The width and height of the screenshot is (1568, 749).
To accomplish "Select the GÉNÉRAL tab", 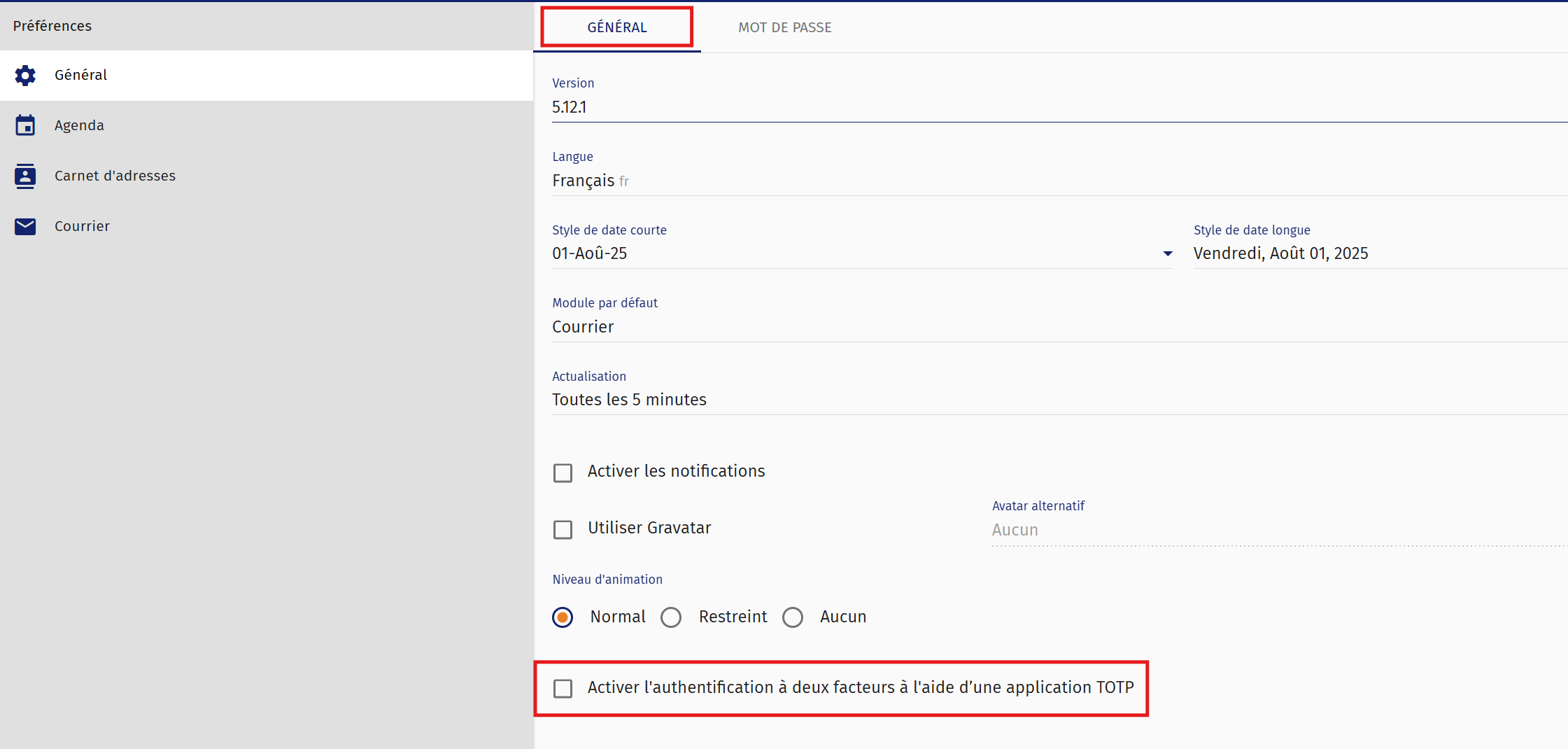I will coord(616,27).
